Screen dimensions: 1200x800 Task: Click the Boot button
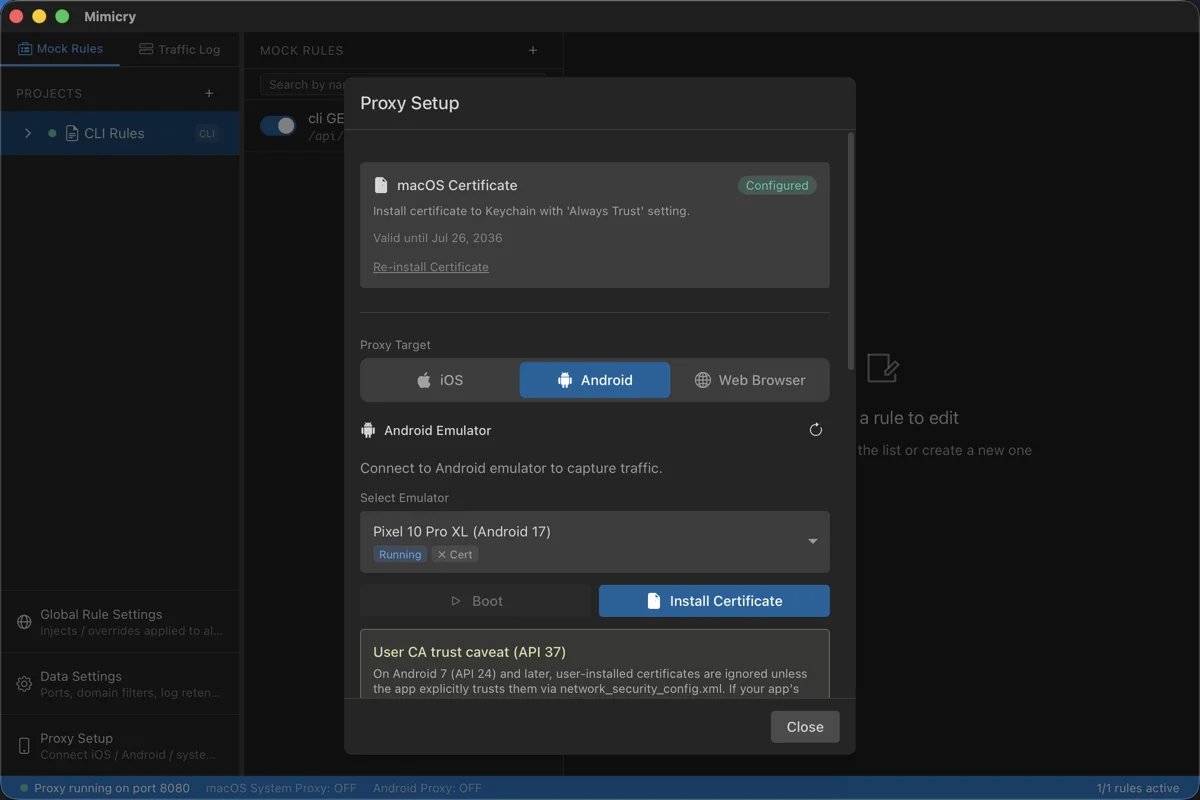pyautogui.click(x=476, y=601)
